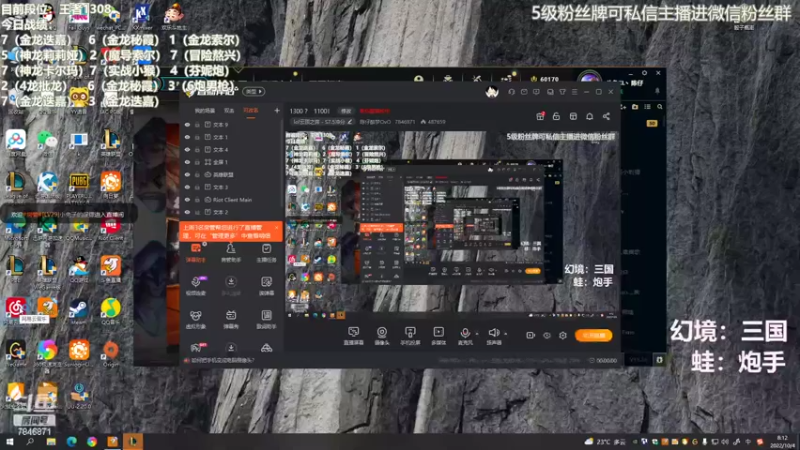Expand the microphone volume arrow
800x450 pixels.
click(477, 334)
